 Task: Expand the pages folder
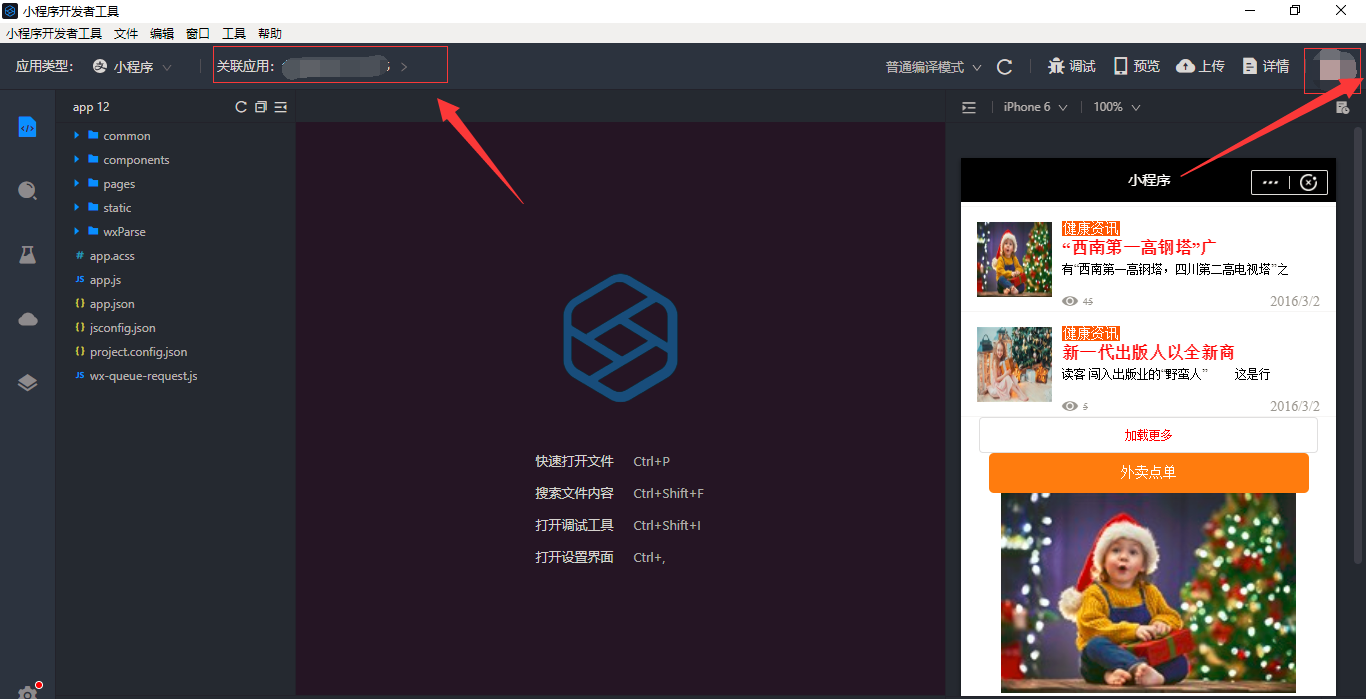click(118, 184)
